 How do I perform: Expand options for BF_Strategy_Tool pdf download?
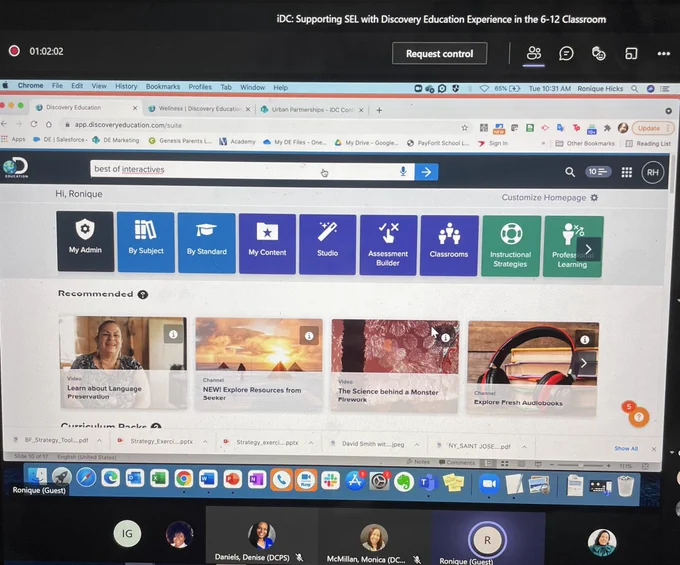tap(99, 440)
